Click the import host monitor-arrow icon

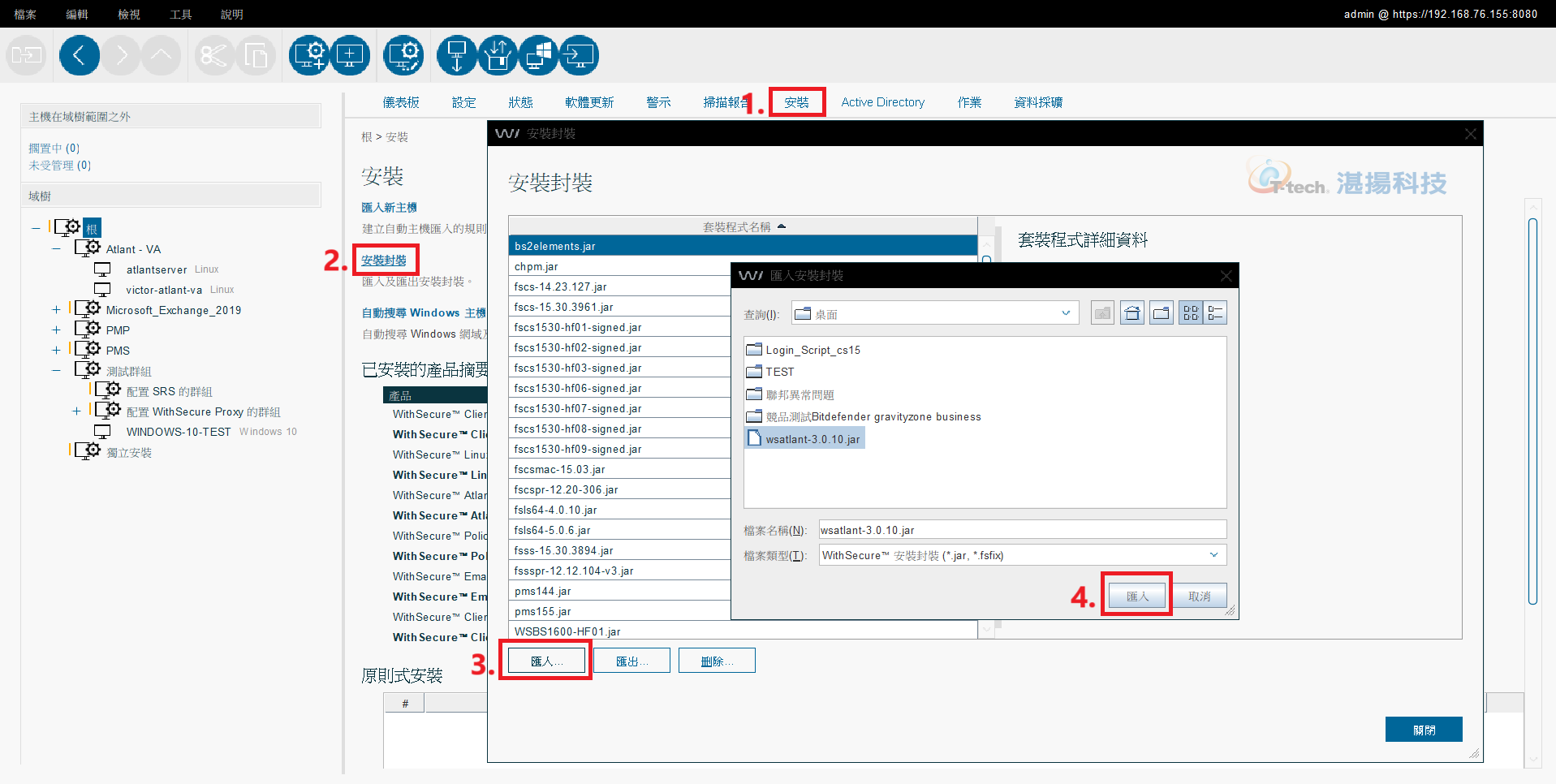pyautogui.click(x=579, y=55)
